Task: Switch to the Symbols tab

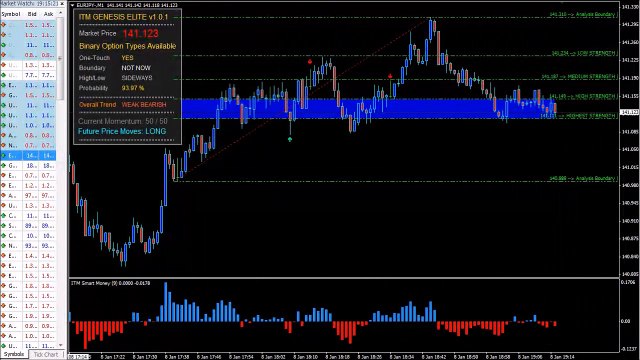Action: tap(14, 354)
